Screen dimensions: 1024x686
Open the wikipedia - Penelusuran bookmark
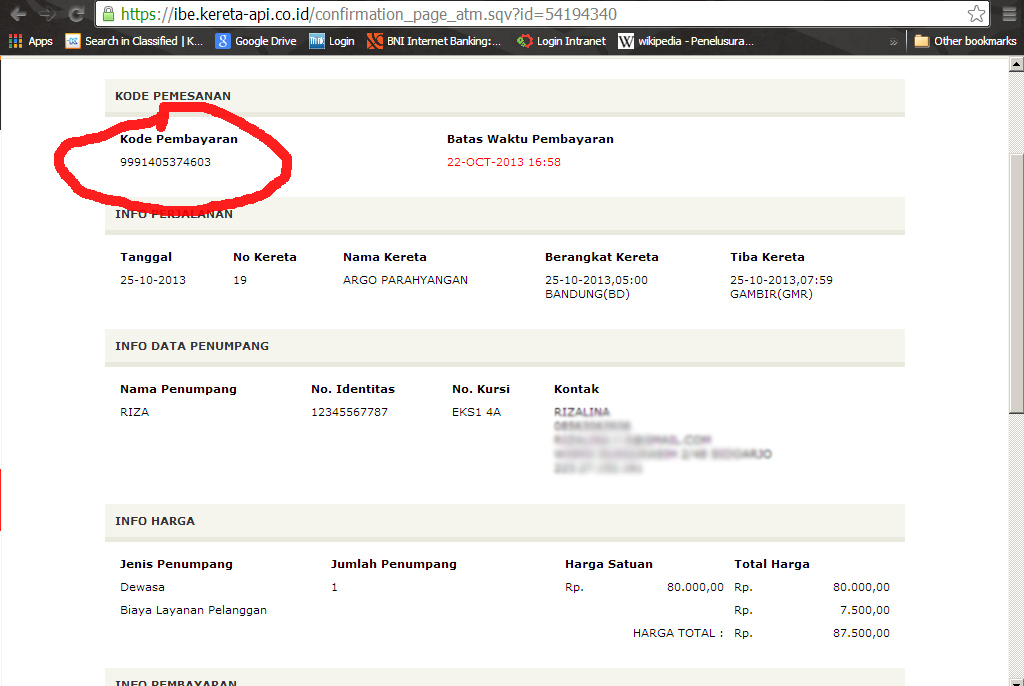coord(686,41)
